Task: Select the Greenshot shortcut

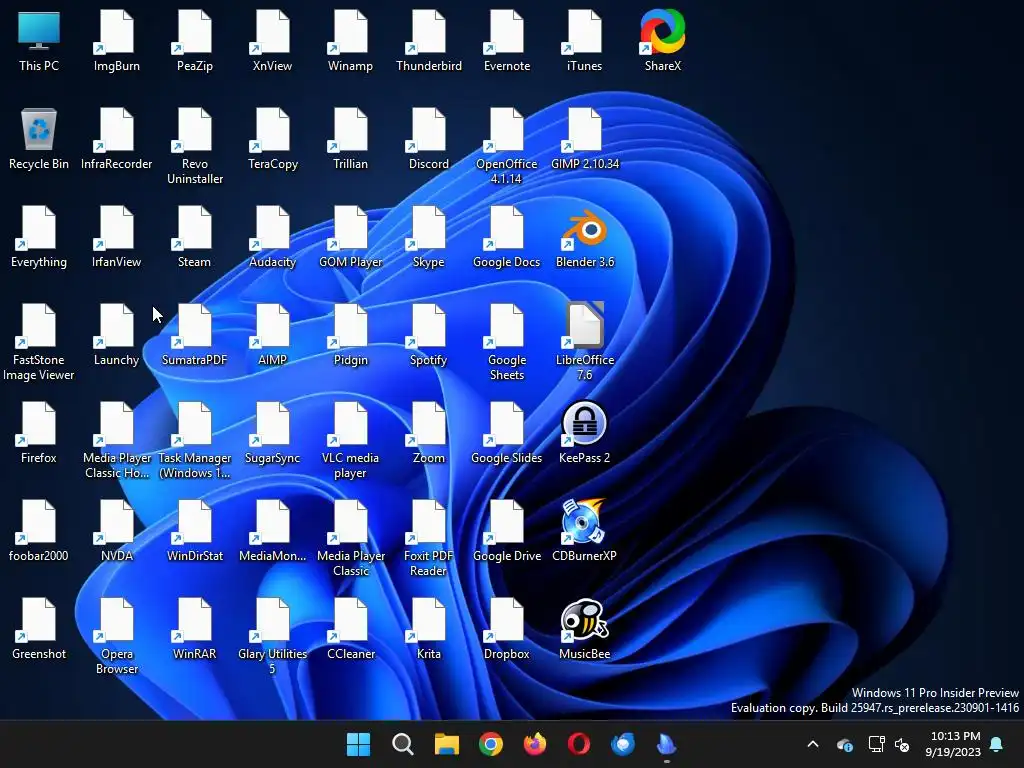Action: [x=39, y=628]
